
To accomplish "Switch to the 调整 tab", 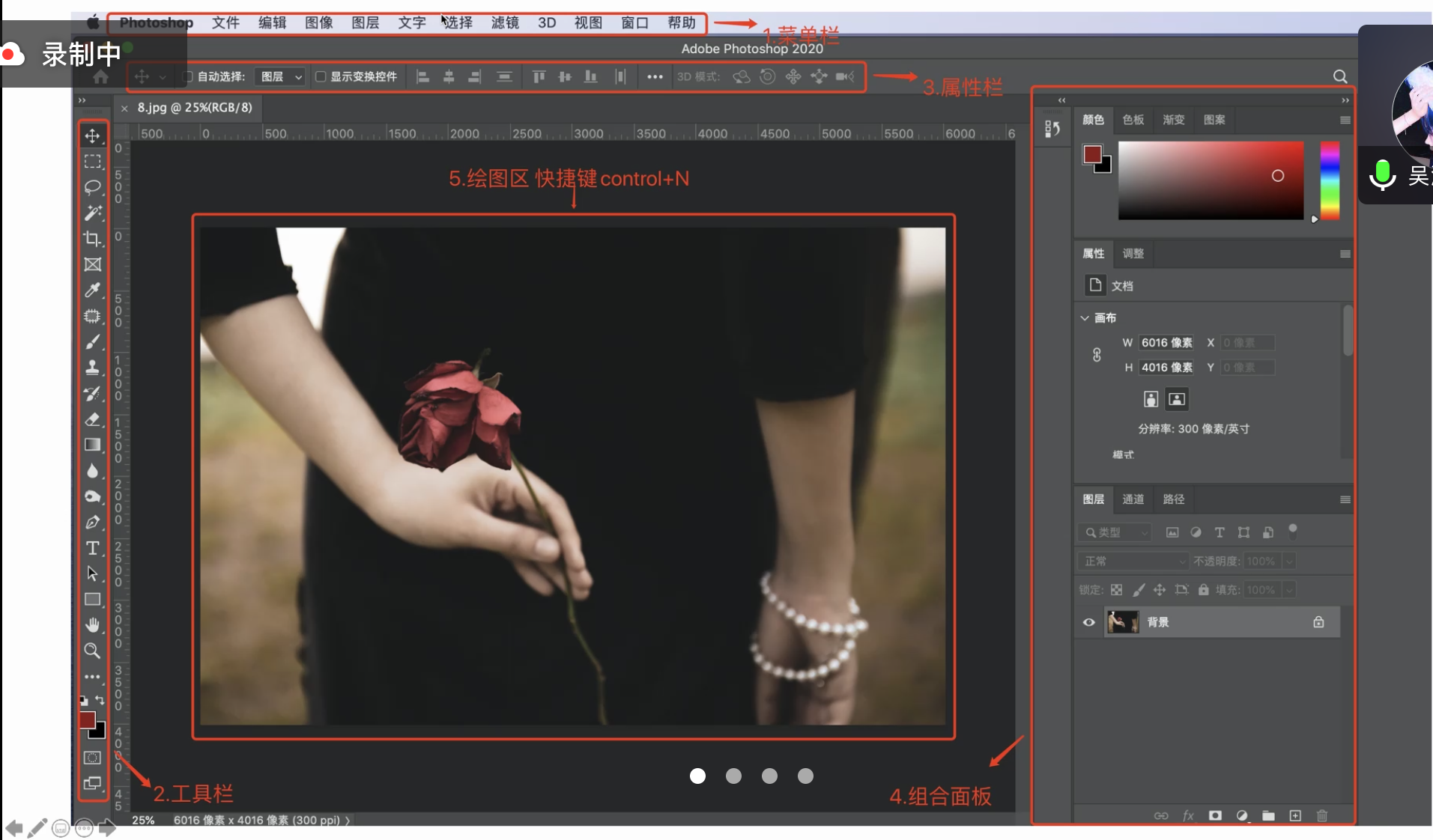I will (x=1133, y=254).
